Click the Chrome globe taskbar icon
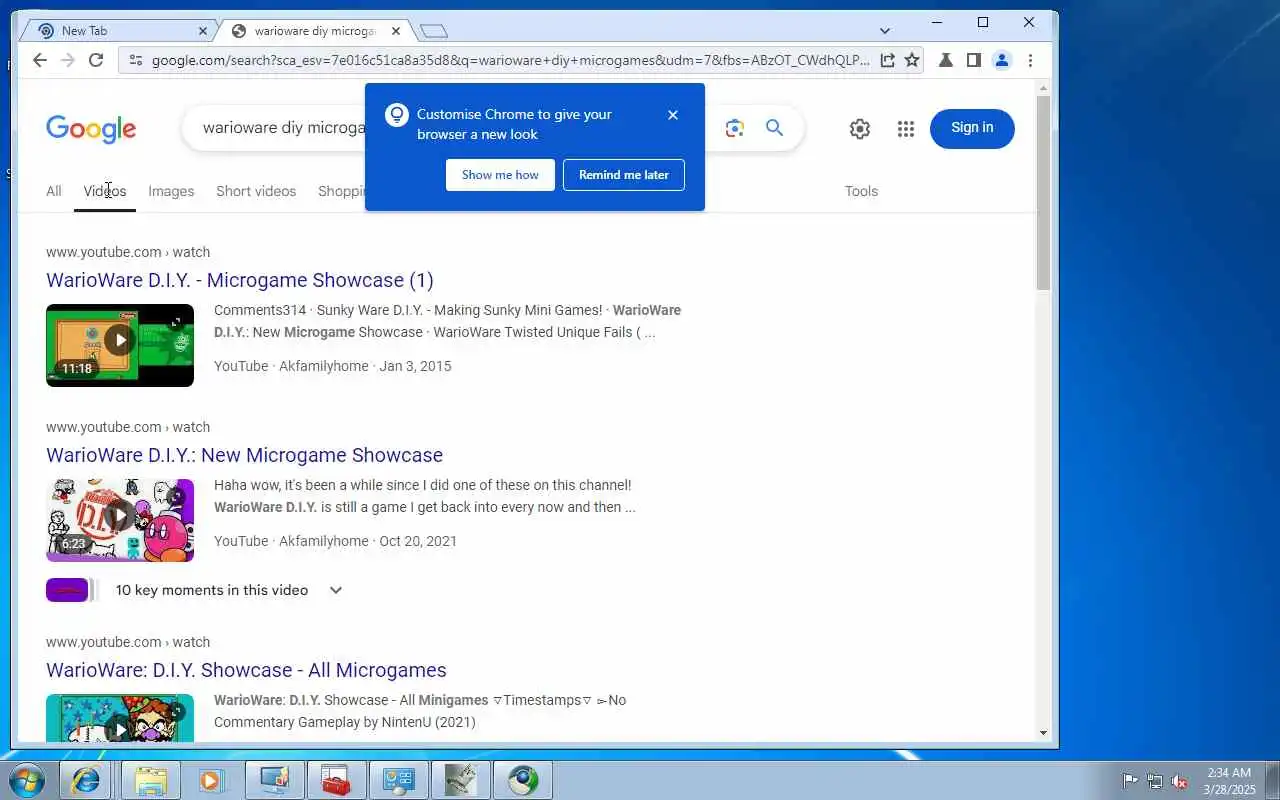This screenshot has width=1280, height=800. pos(523,780)
